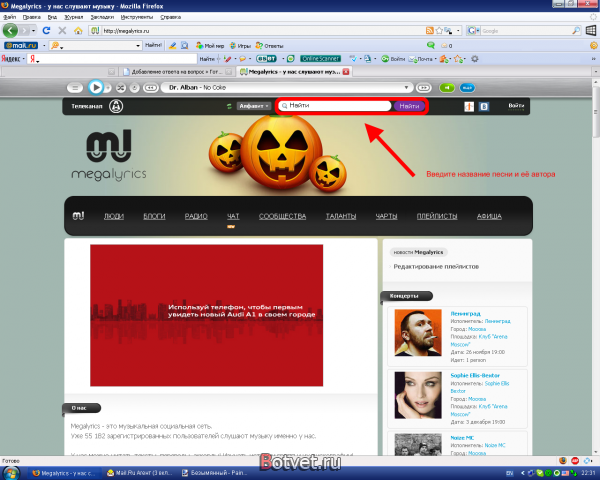
Task: Focus the site's Найти search field
Action: pyautogui.click(x=334, y=106)
